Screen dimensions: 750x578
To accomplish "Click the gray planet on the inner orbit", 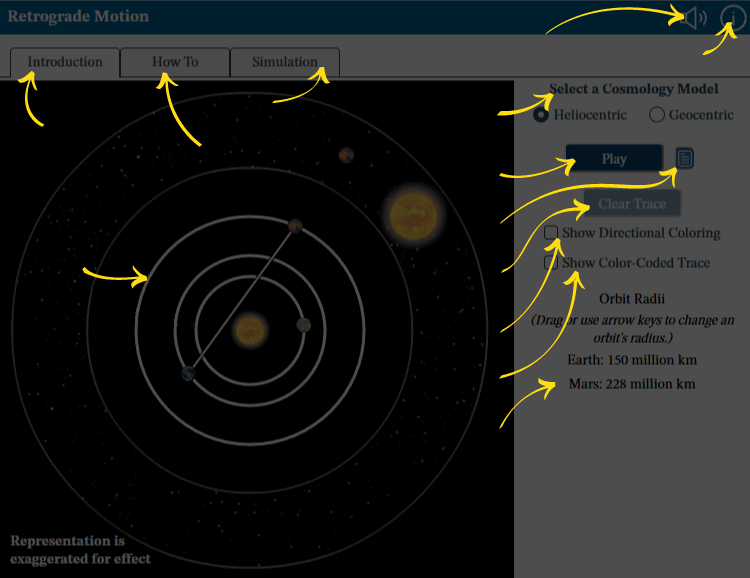I will pyautogui.click(x=304, y=325).
